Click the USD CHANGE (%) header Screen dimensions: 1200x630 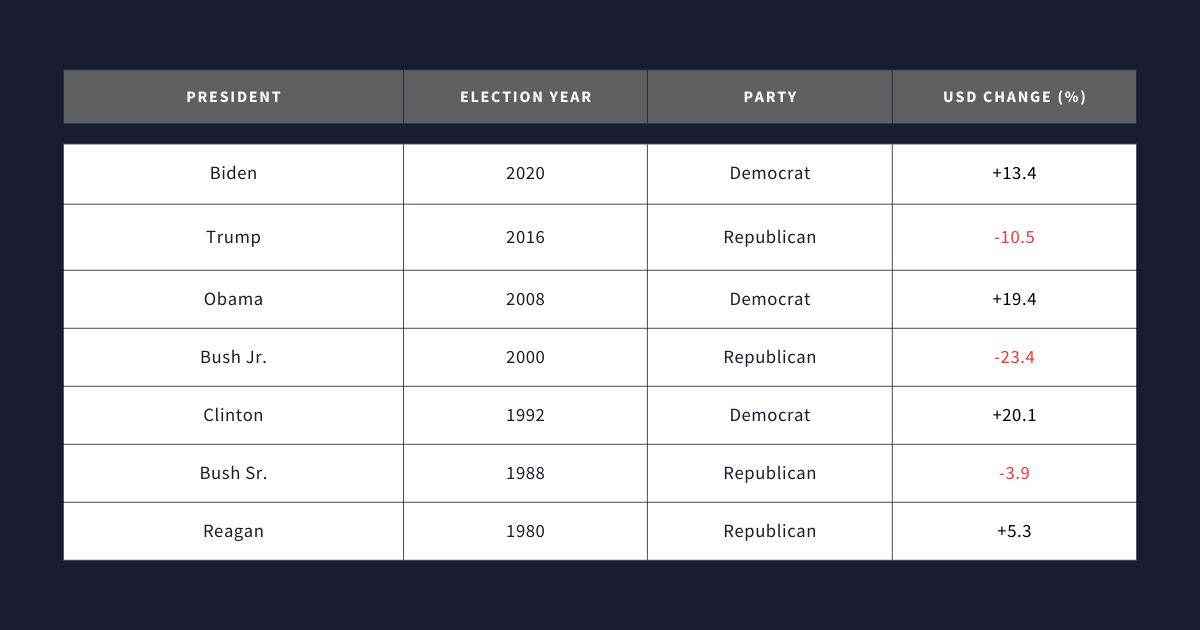click(x=1014, y=97)
